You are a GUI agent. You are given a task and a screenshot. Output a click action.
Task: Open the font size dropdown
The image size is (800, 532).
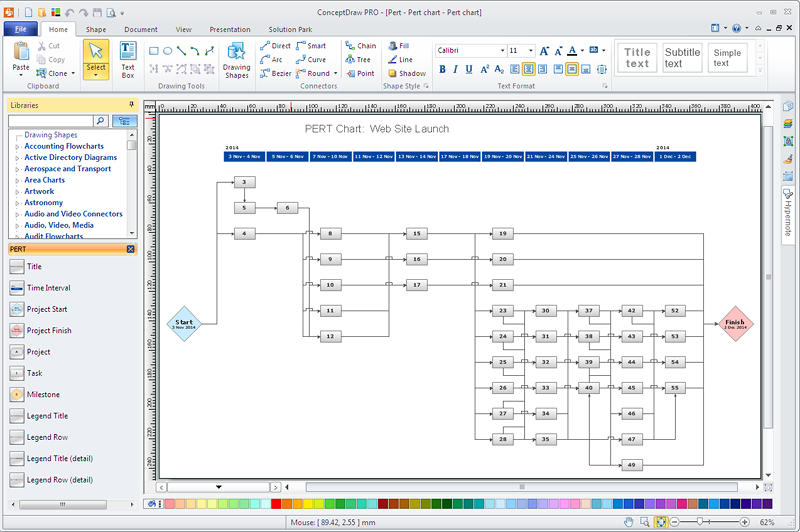coord(531,50)
